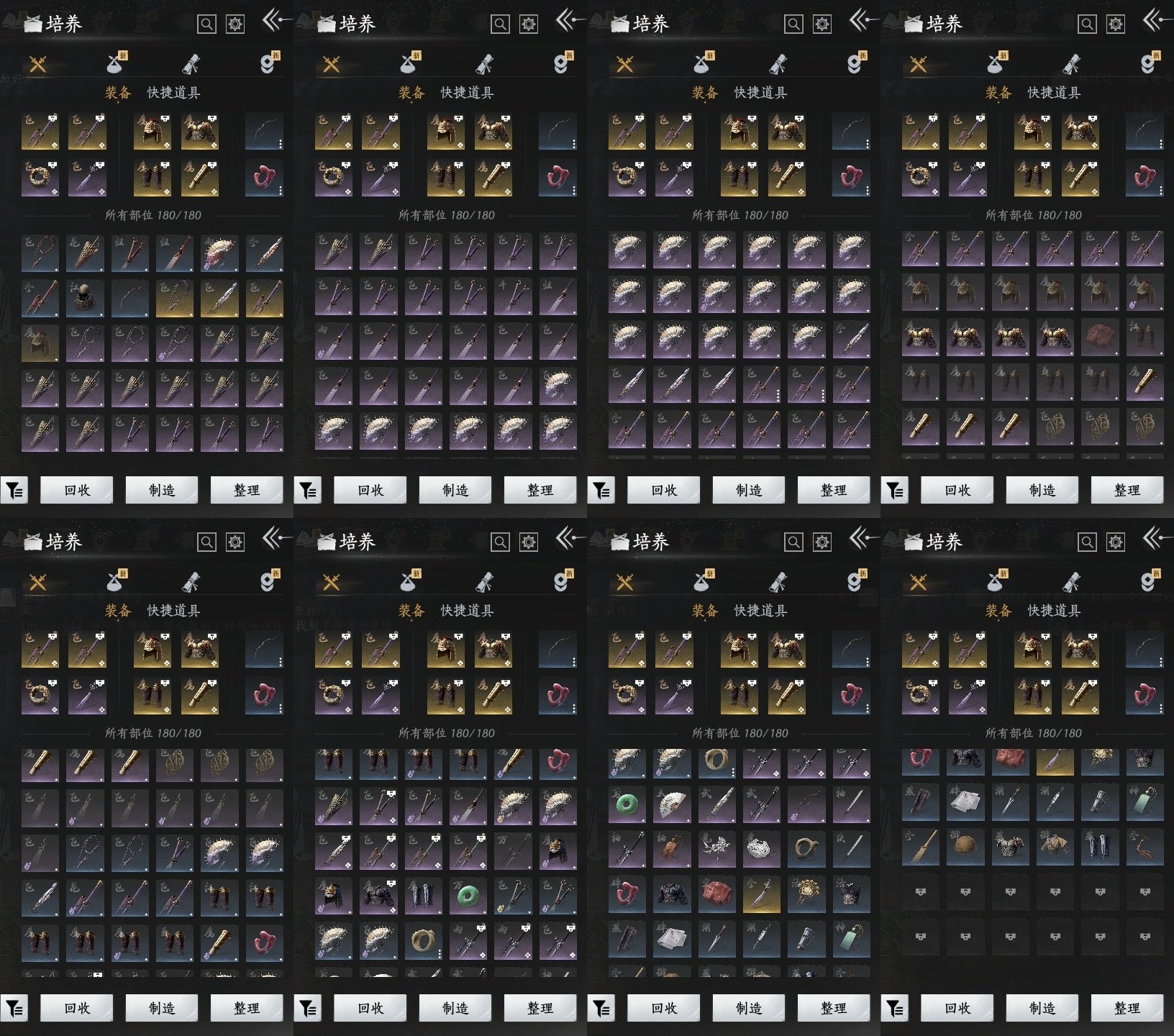This screenshot has height=1036, width=1174.
Task: Select the coins tab in the top-right panel
Action: [x=1148, y=63]
